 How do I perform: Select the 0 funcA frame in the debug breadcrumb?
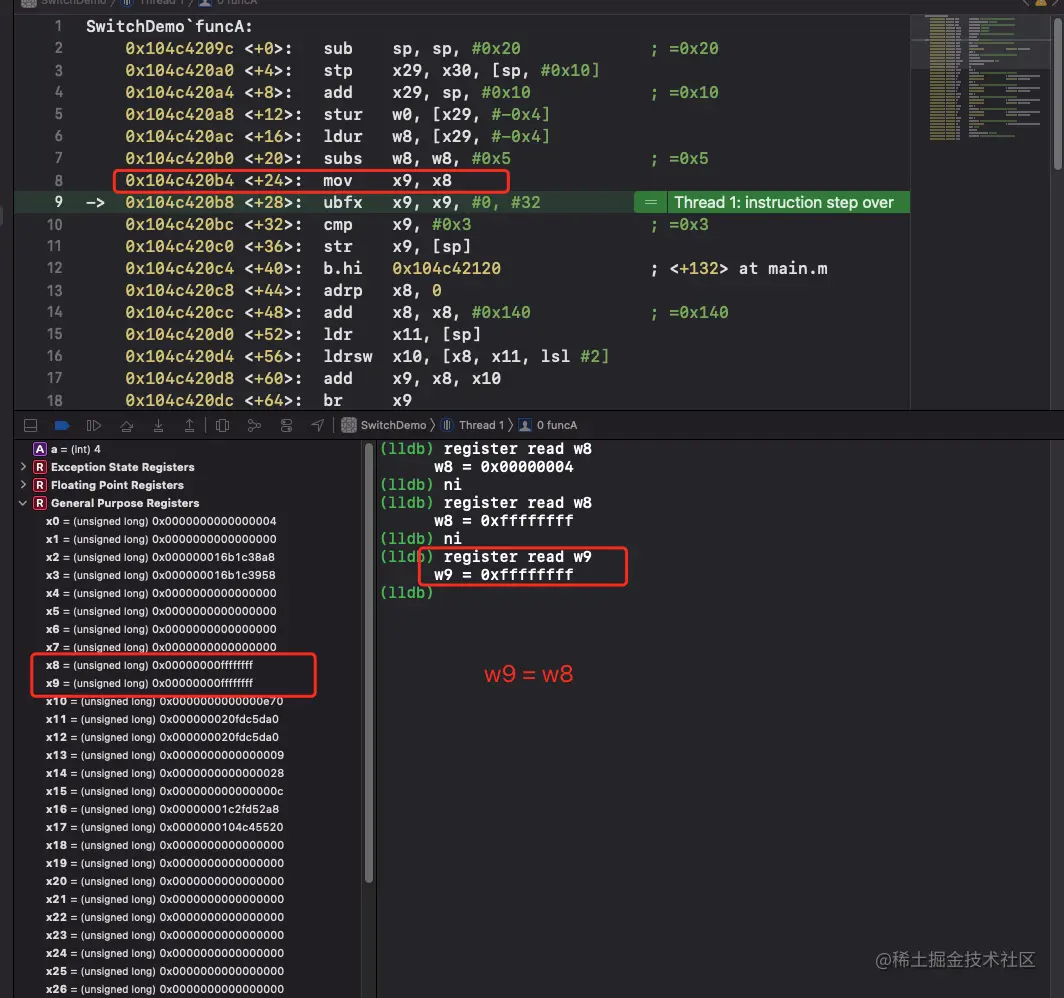tap(556, 425)
